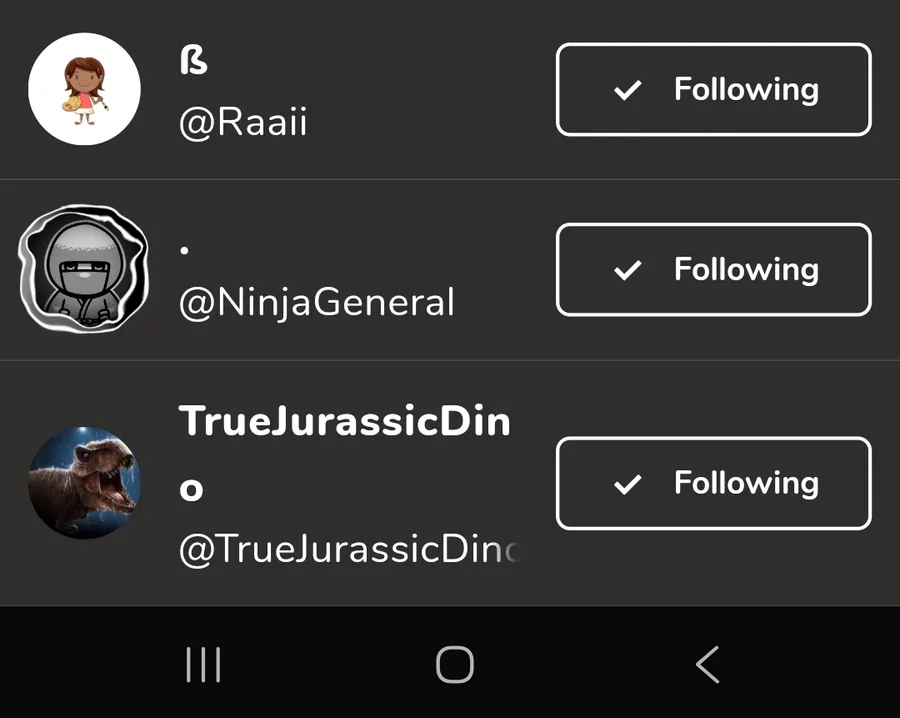Open Raaii's profile picture with painter girl
Screen dimensions: 900x718
click(x=85, y=89)
